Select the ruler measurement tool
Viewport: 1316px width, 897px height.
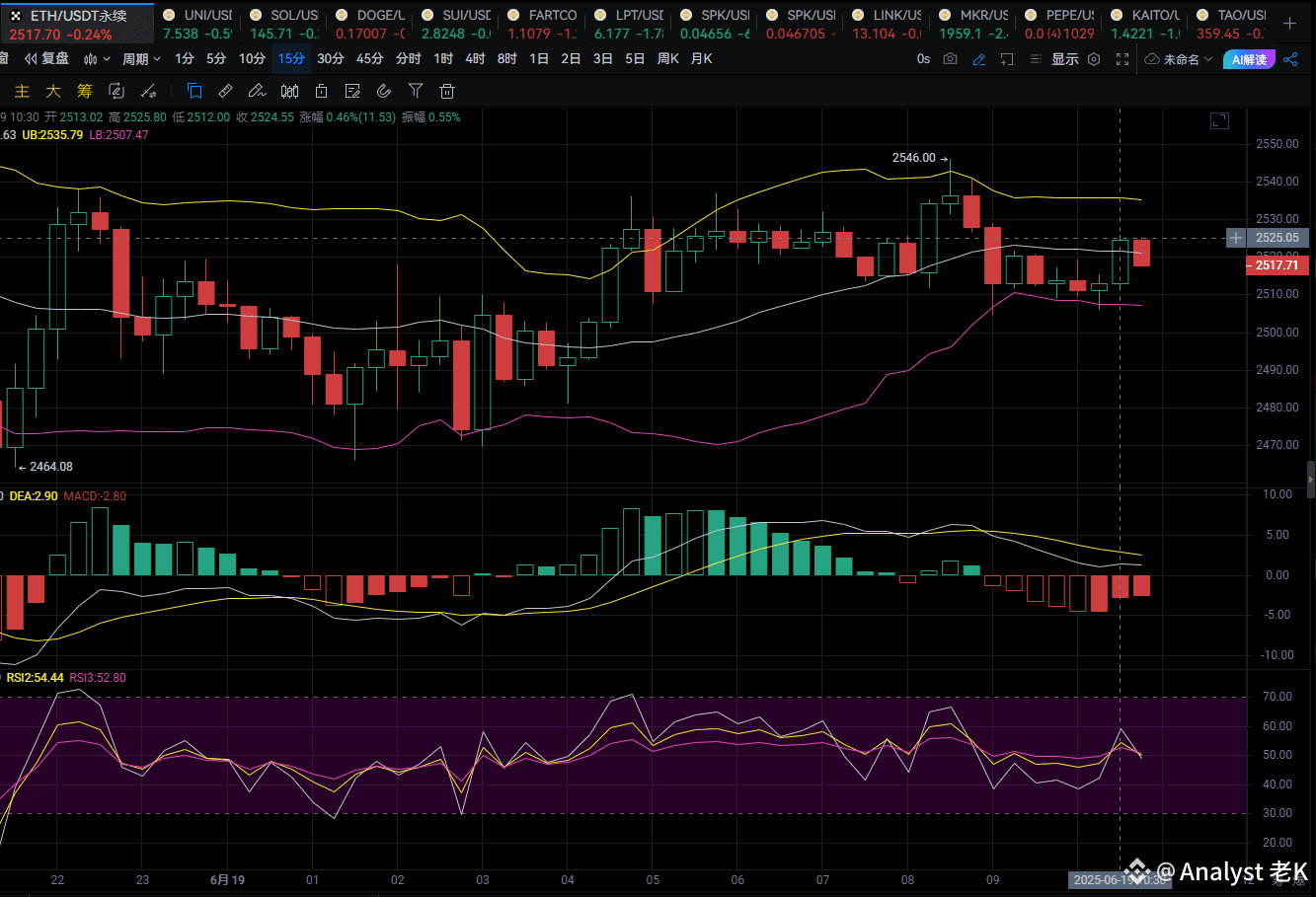pyautogui.click(x=225, y=92)
